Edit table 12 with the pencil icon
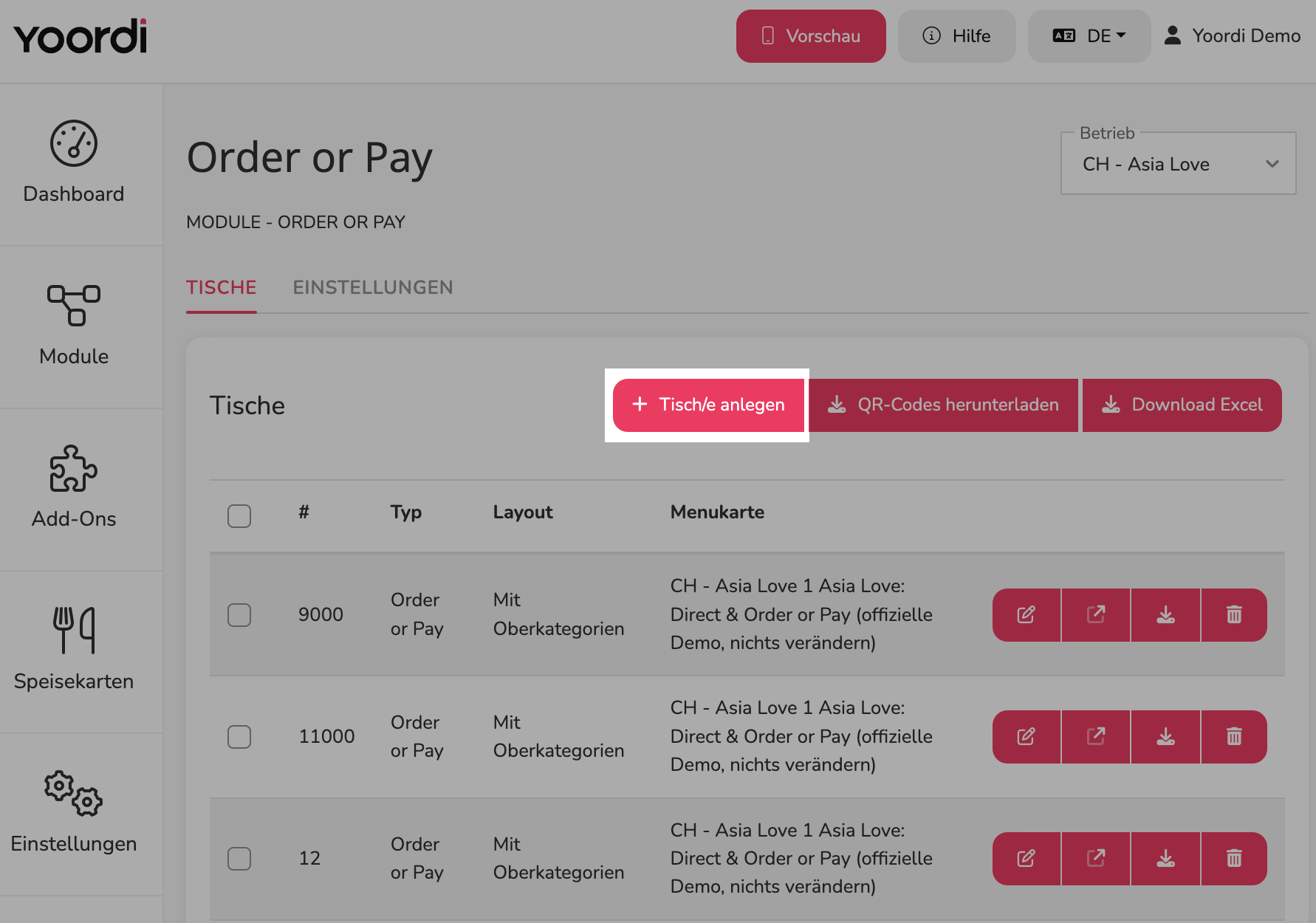Image resolution: width=1316 pixels, height=923 pixels. [x=1027, y=859]
